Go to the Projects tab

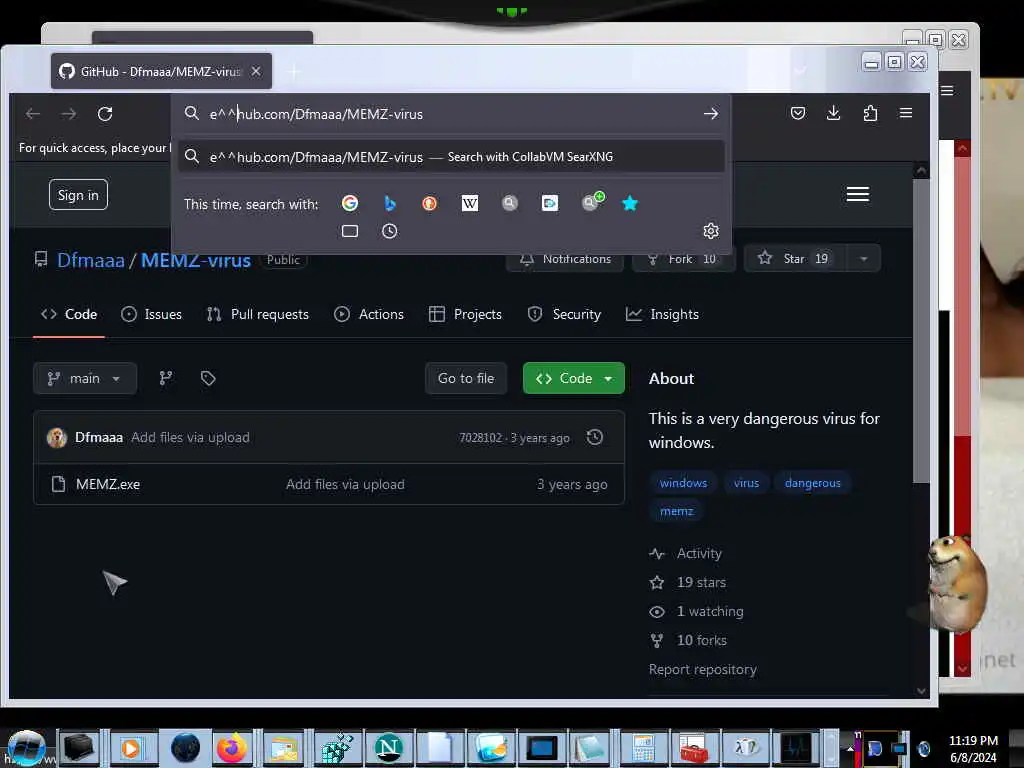click(465, 314)
